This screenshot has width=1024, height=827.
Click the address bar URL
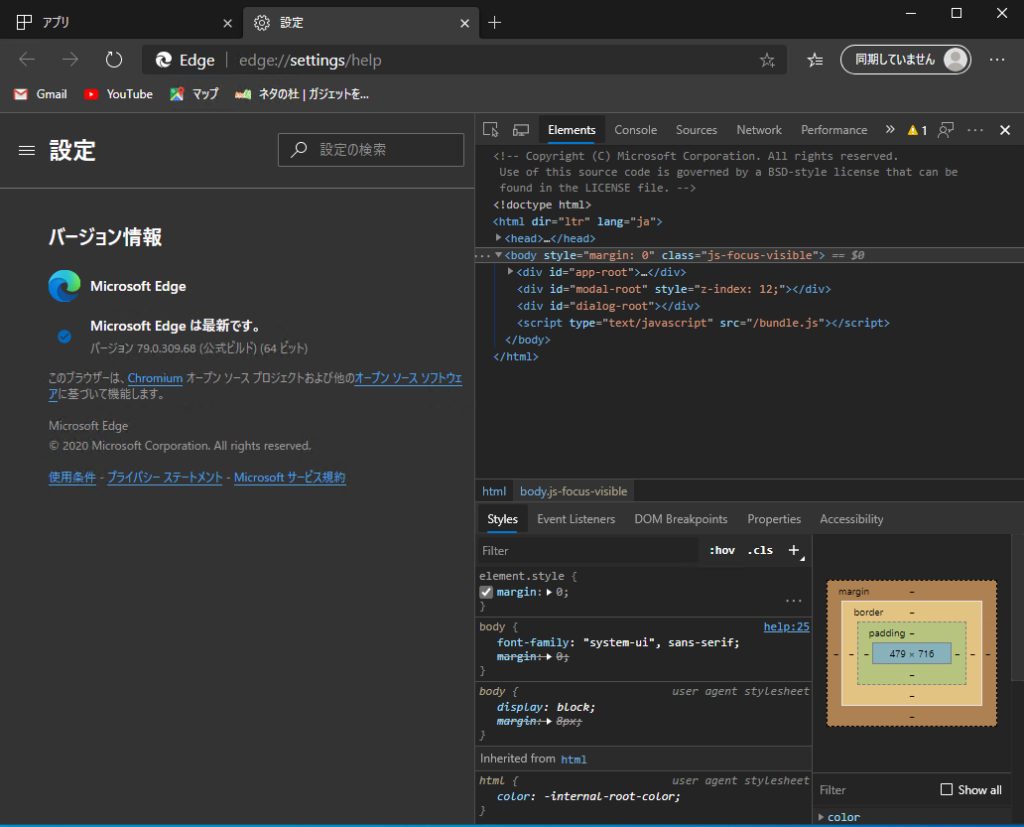[310, 60]
